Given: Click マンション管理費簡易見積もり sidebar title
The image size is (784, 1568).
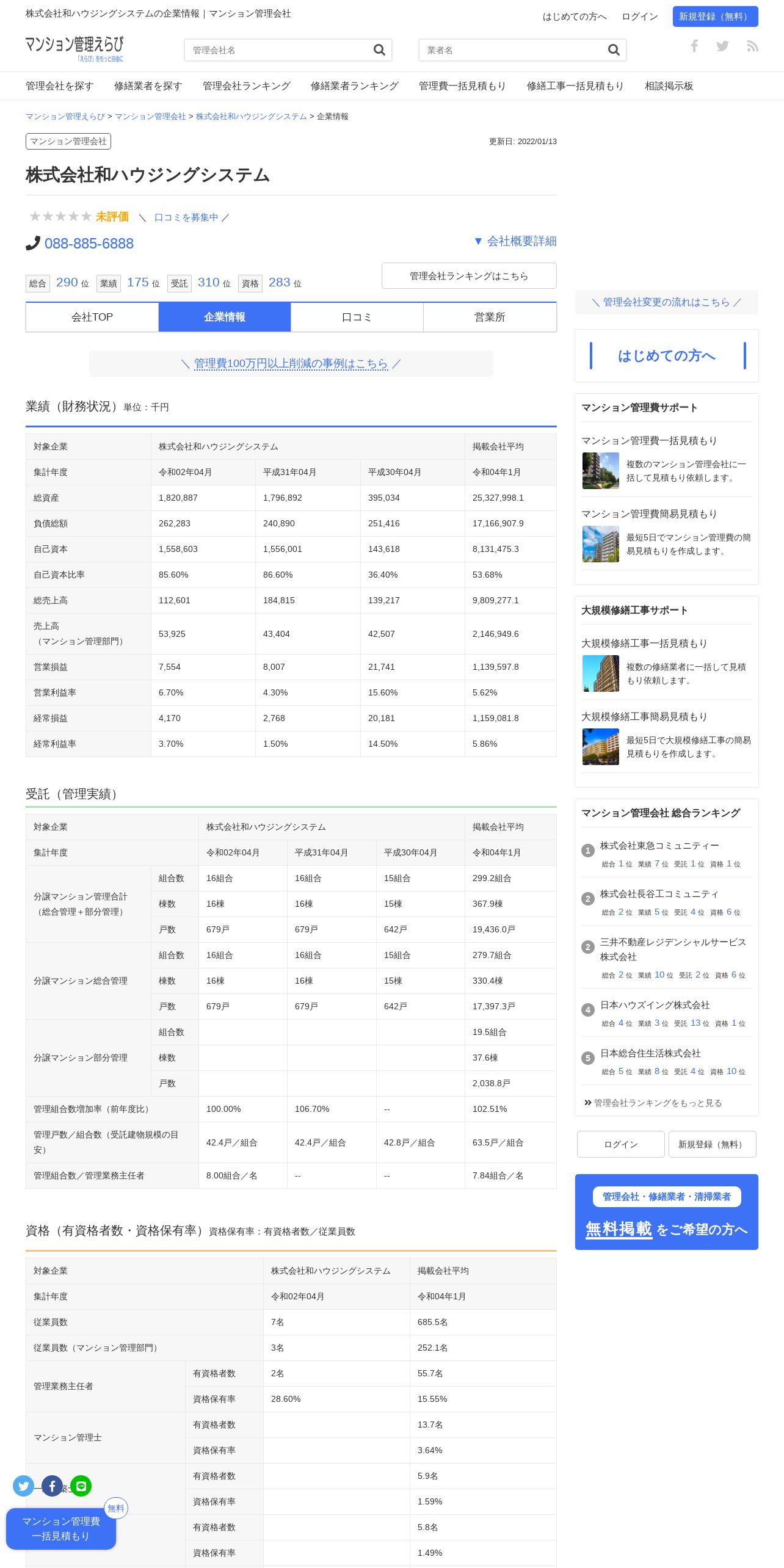Looking at the screenshot, I should coord(649,514).
